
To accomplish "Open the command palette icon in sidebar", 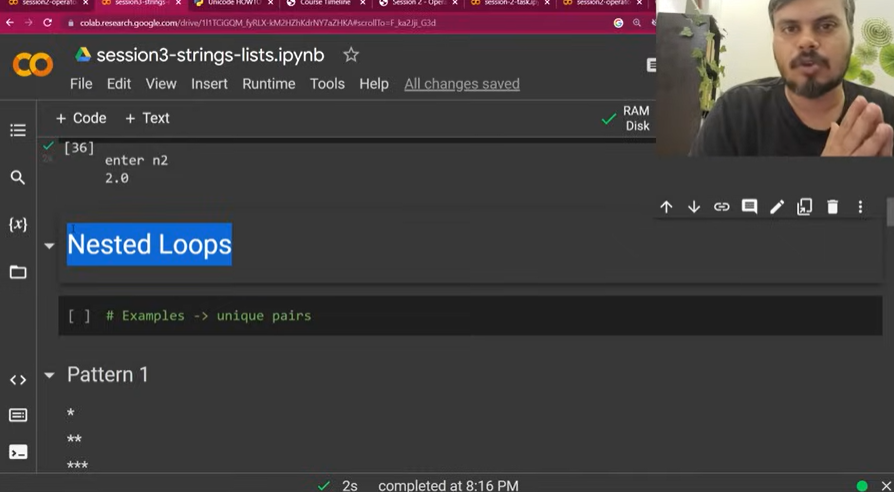I will click(18, 415).
